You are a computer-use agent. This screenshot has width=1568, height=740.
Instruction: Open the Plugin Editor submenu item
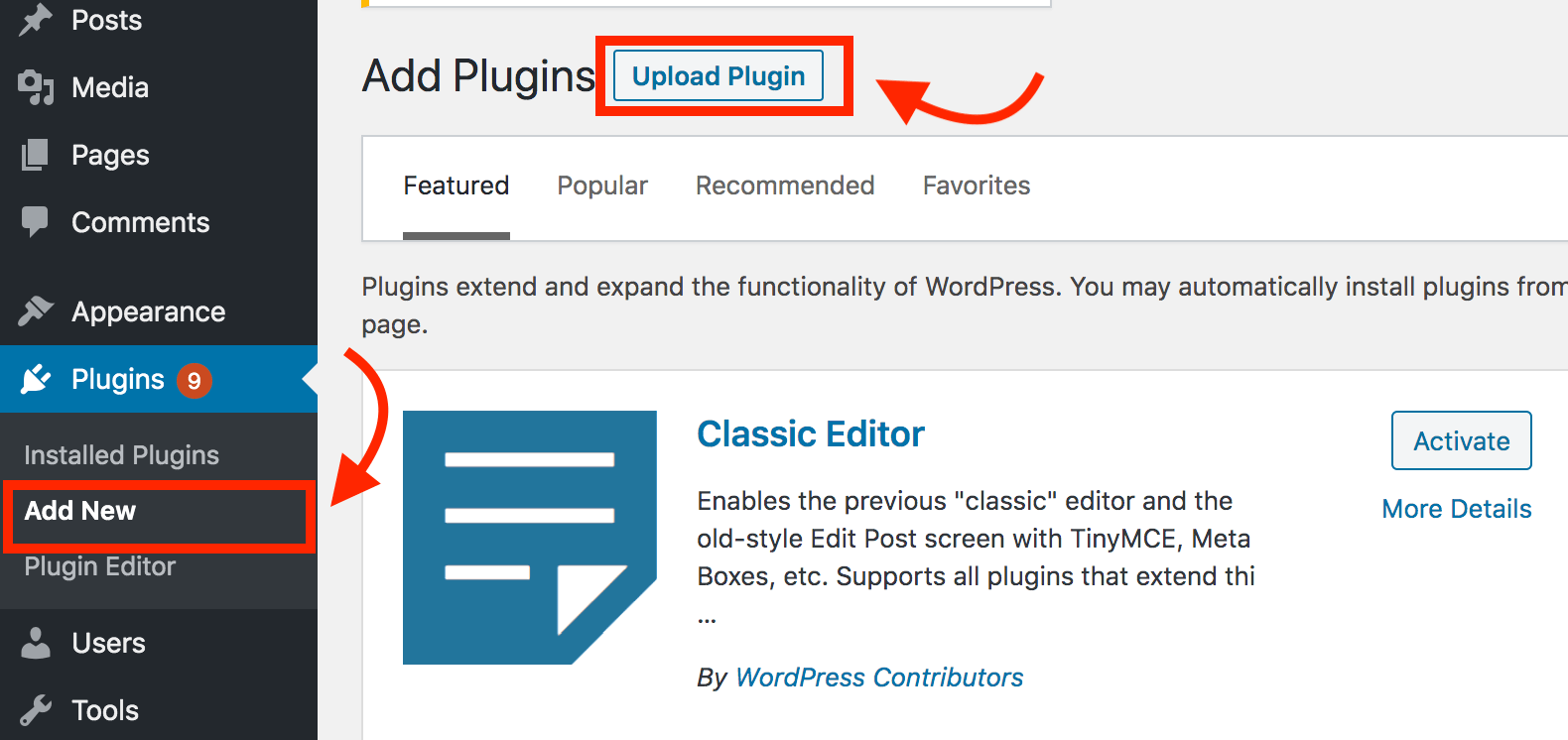point(99,566)
